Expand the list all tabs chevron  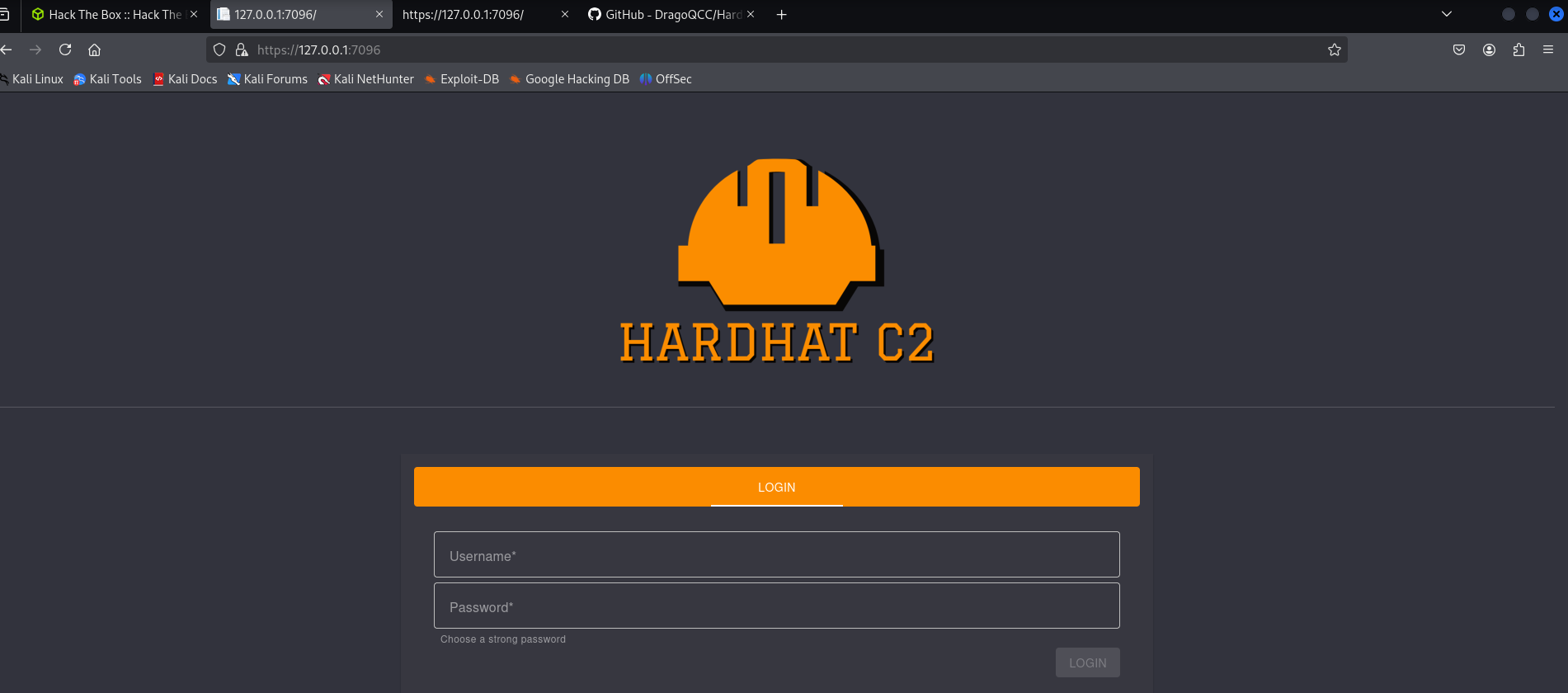(x=1447, y=14)
